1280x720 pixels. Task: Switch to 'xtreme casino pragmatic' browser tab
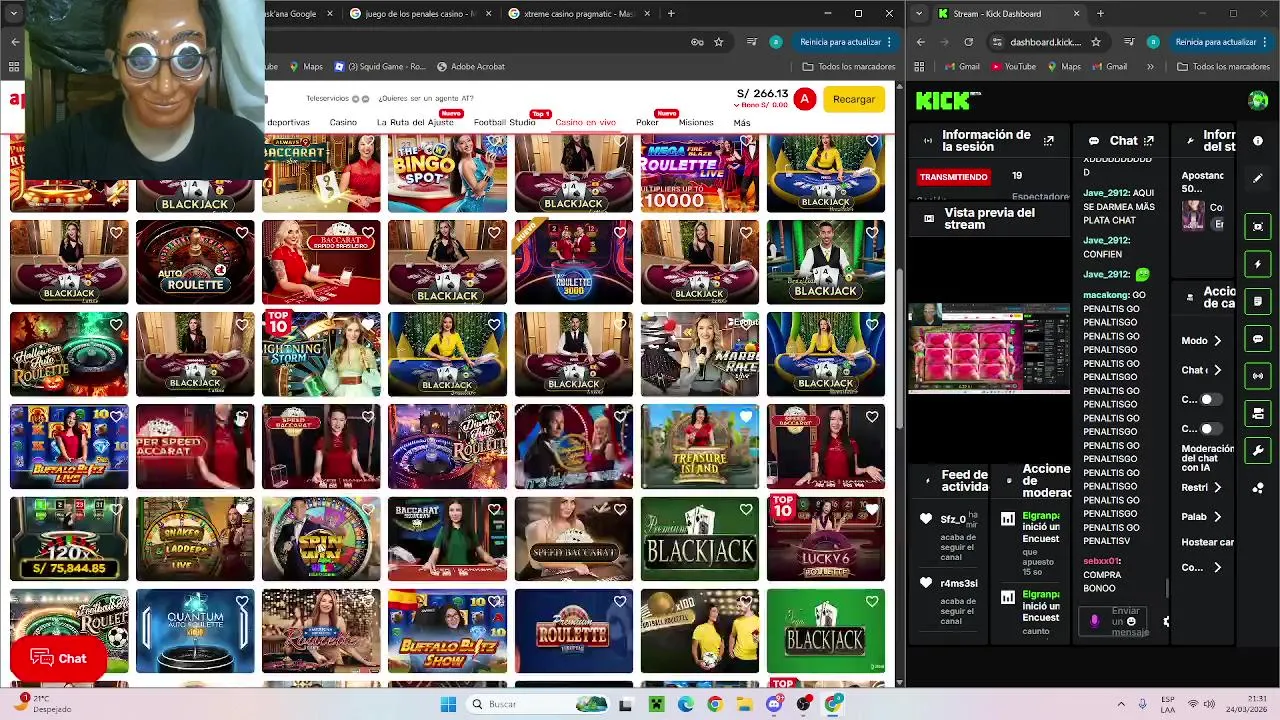pos(577,14)
